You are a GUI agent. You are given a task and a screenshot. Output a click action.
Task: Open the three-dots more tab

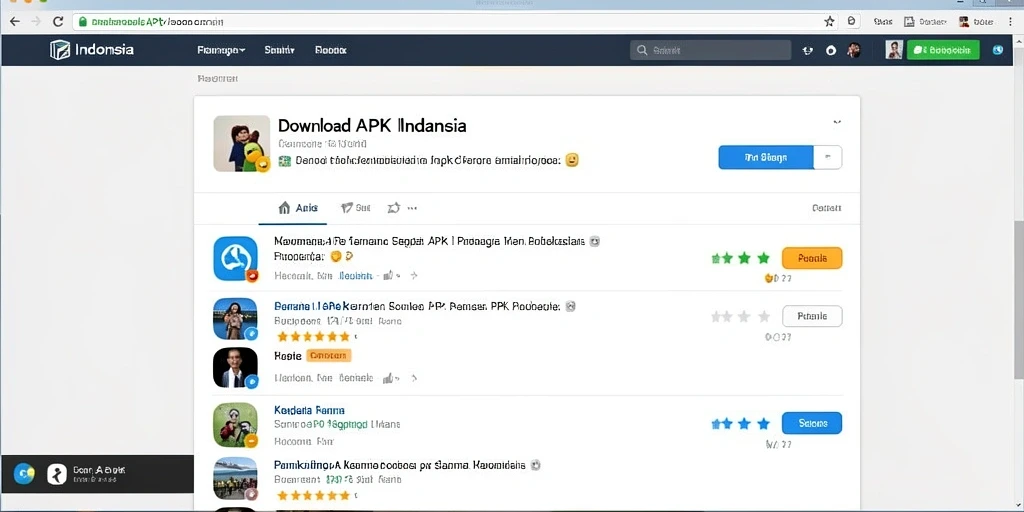point(412,208)
